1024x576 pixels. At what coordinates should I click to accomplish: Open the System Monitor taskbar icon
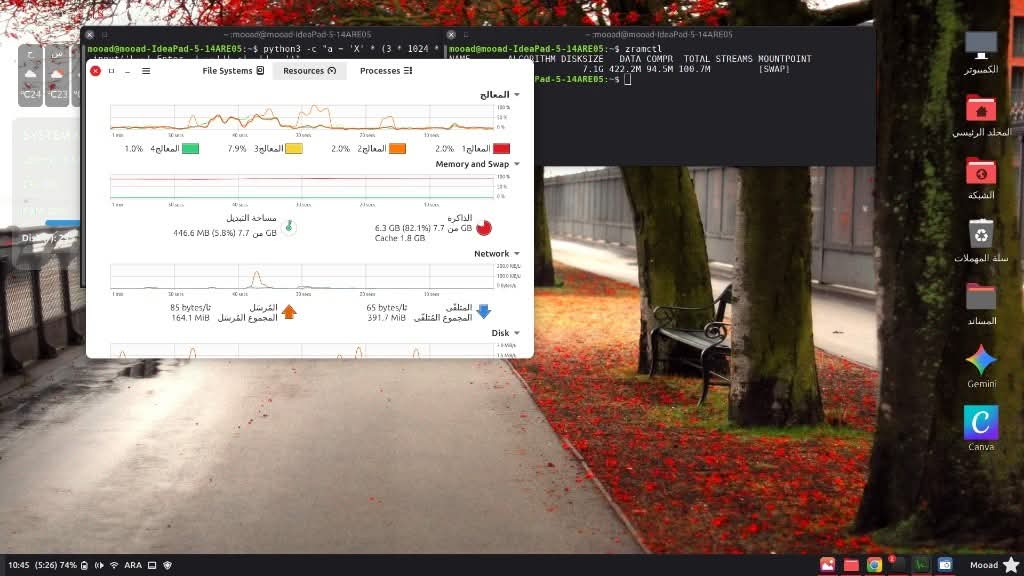point(921,565)
